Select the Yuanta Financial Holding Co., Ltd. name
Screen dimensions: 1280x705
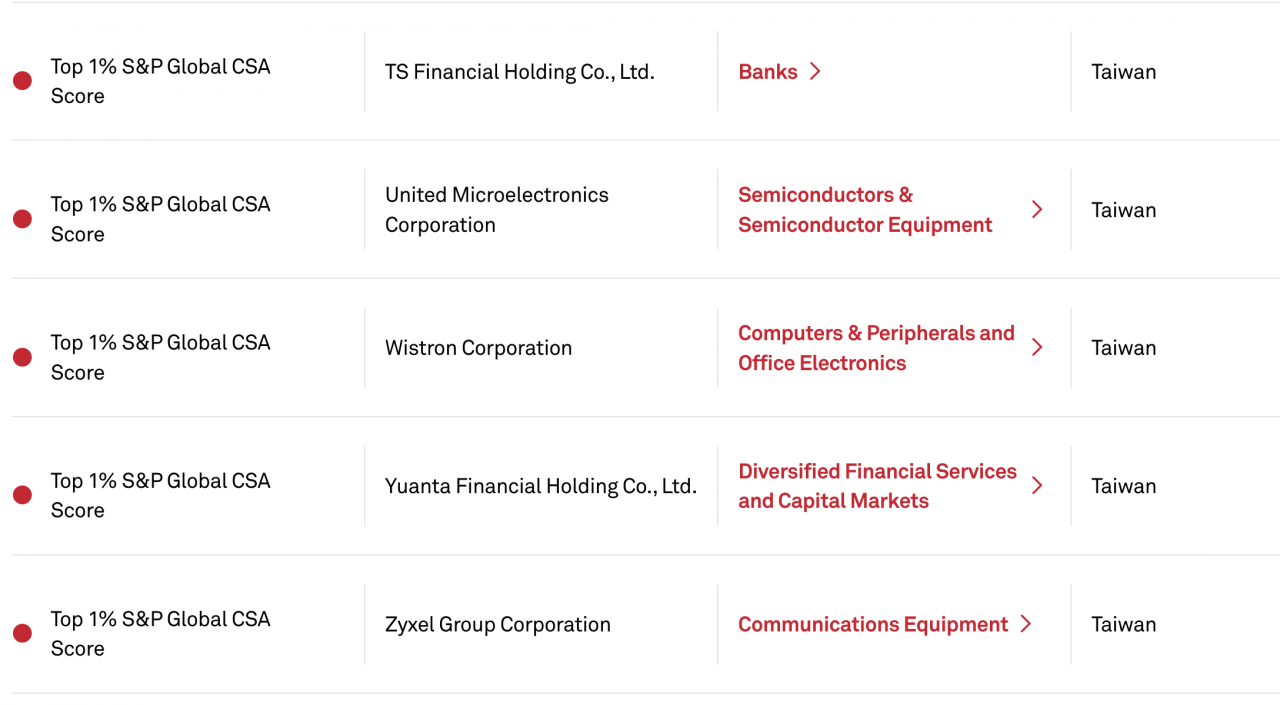click(x=541, y=486)
